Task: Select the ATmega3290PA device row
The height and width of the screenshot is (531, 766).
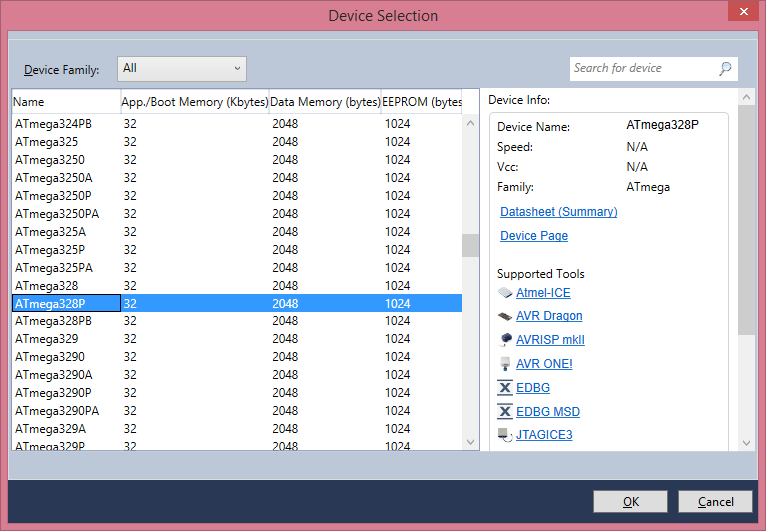Action: pyautogui.click(x=237, y=411)
